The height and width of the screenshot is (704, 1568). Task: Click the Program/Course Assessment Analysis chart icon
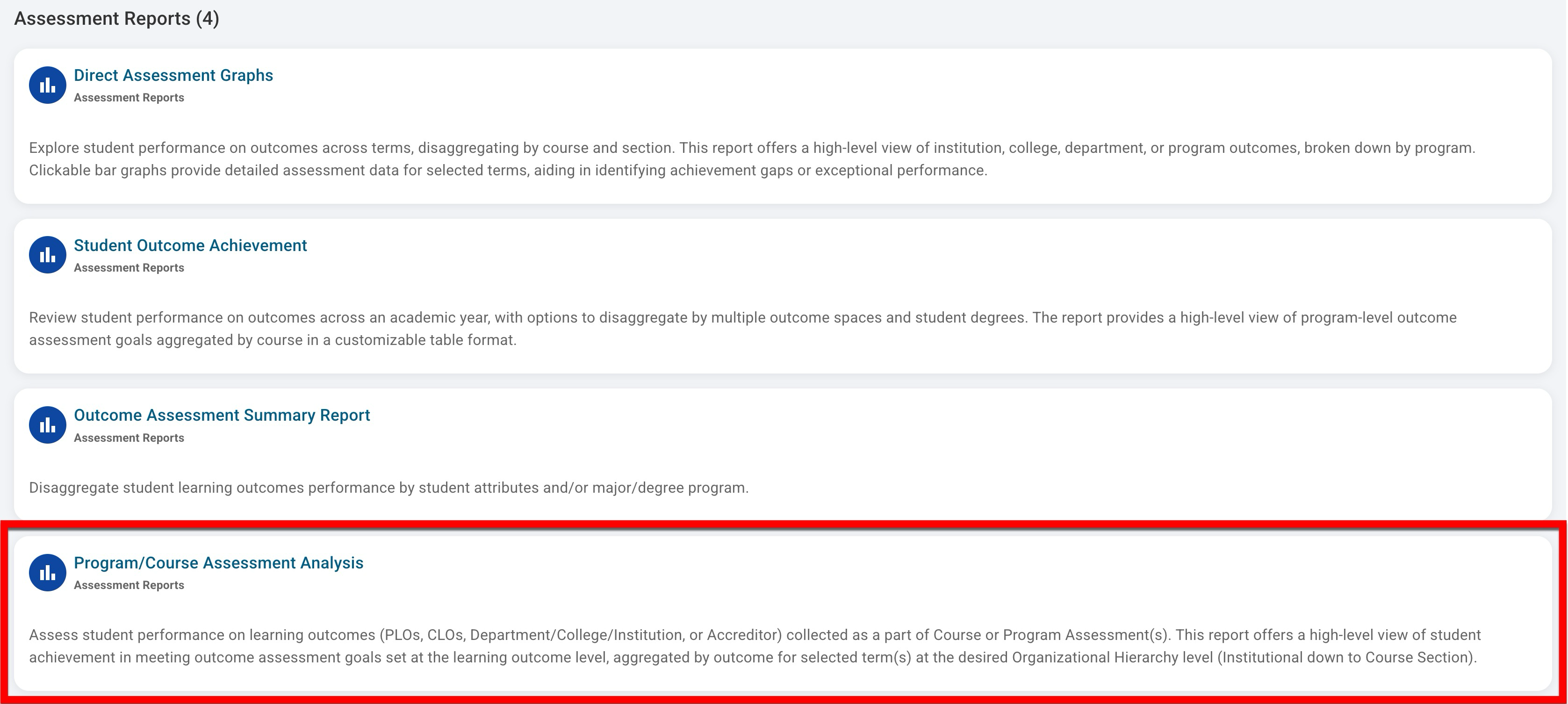48,573
